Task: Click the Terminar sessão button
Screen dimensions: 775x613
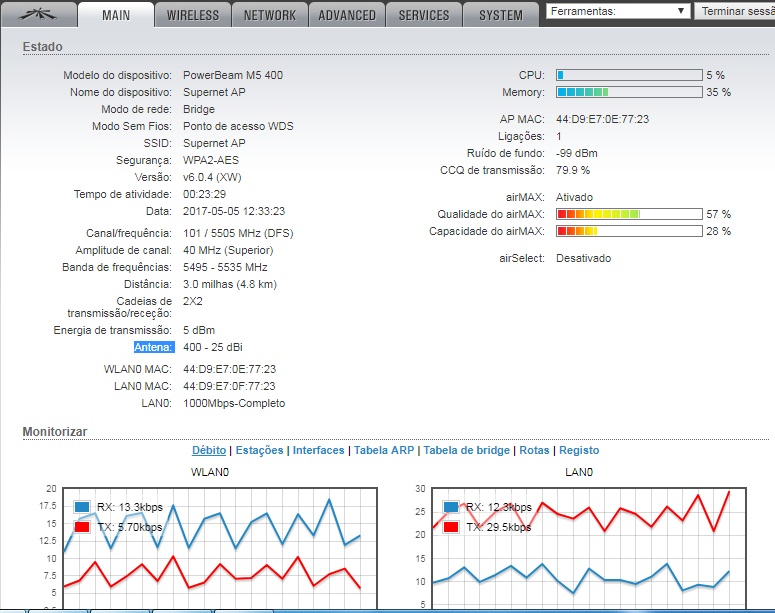Action: [735, 11]
